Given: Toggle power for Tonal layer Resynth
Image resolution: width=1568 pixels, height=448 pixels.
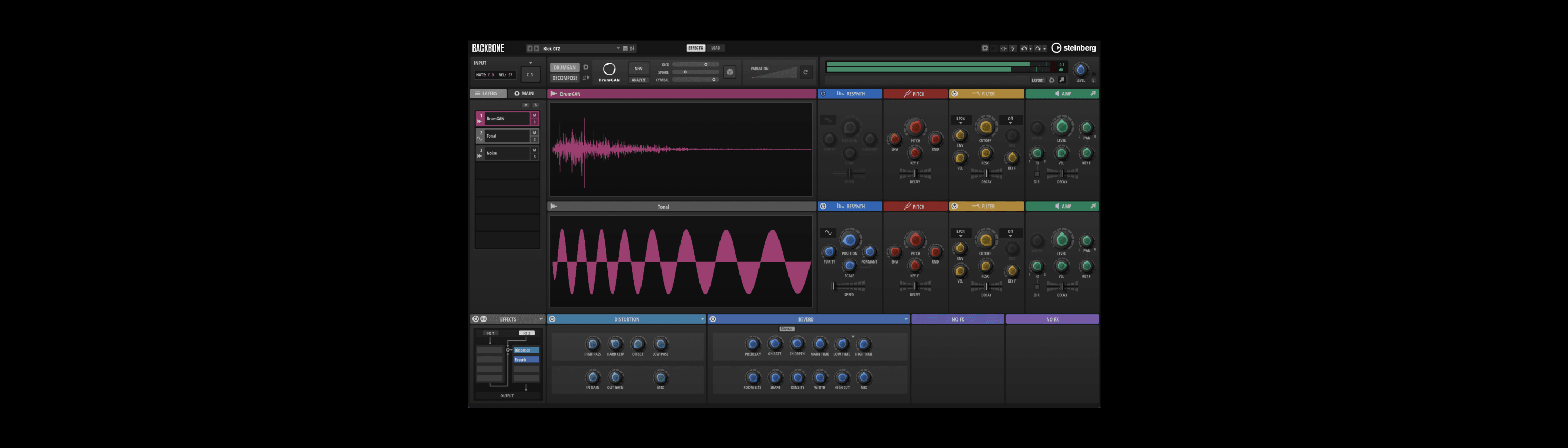Looking at the screenshot, I should tap(823, 207).
